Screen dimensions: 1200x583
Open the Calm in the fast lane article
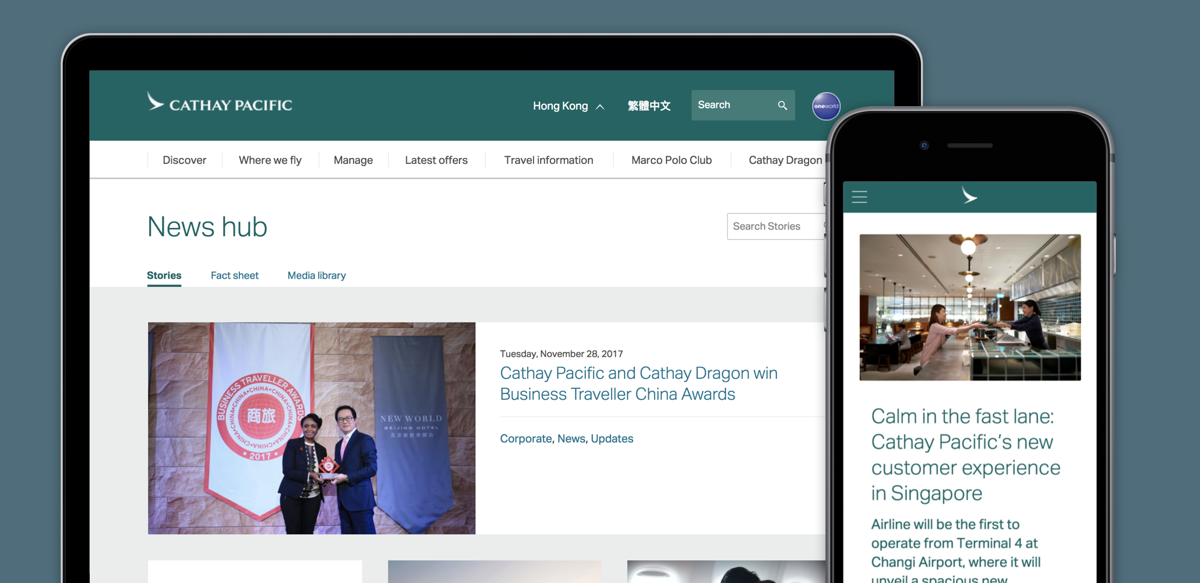tap(966, 455)
